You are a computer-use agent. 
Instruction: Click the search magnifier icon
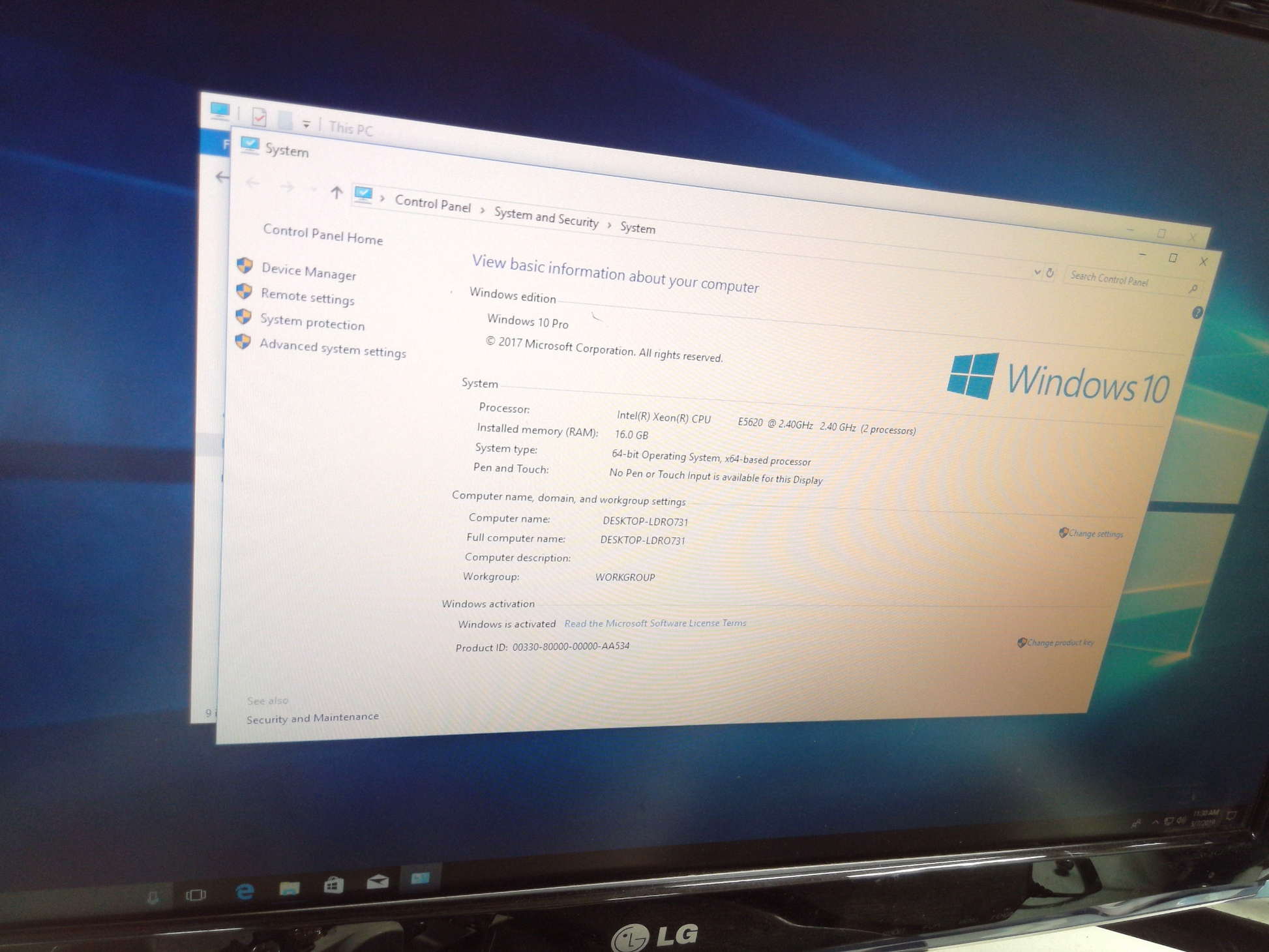(1193, 289)
